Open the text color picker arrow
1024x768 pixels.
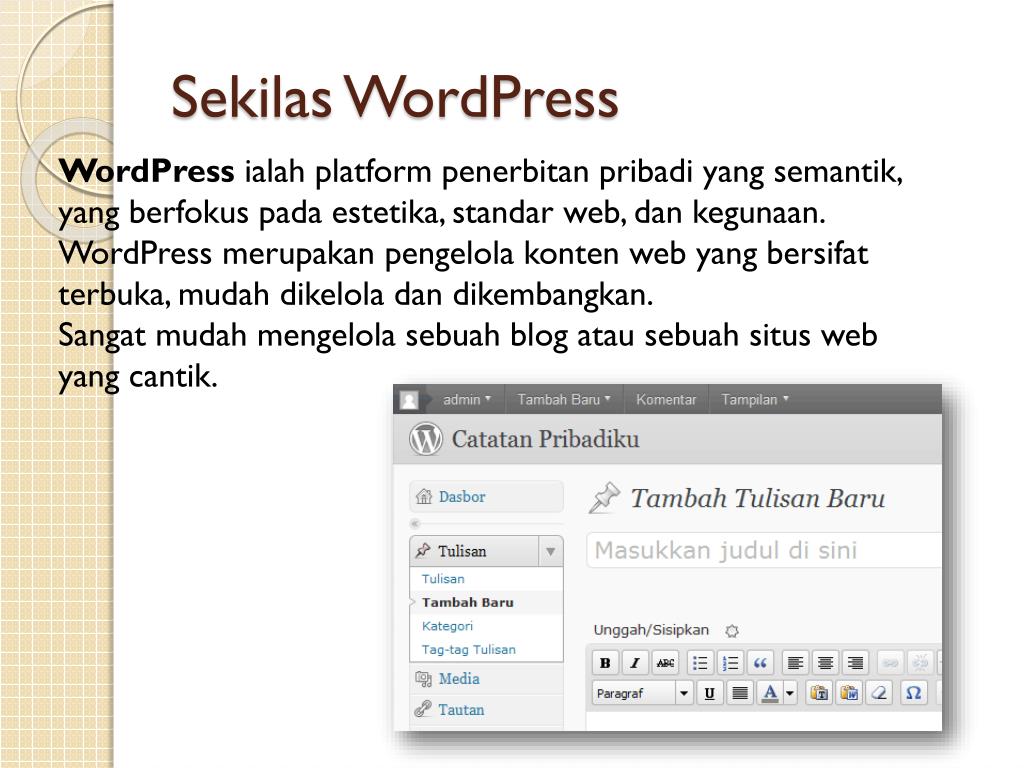[790, 693]
